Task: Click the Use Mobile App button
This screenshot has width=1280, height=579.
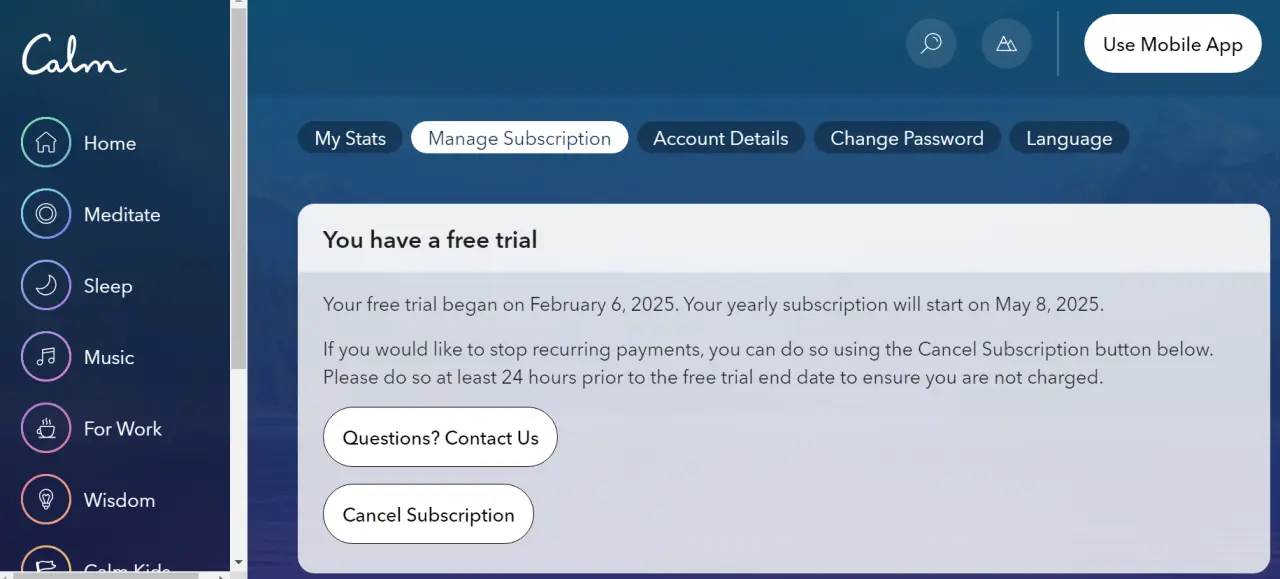Action: (x=1173, y=44)
